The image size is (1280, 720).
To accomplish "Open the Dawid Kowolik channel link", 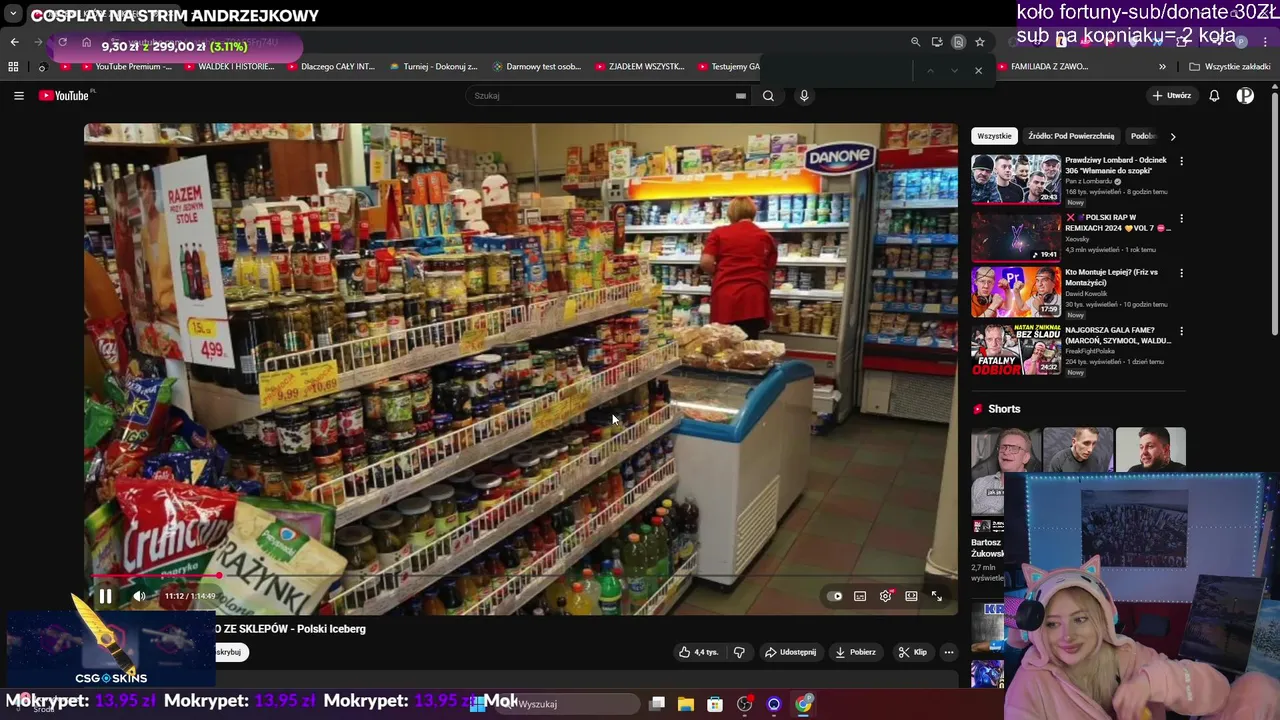I will click(1086, 294).
